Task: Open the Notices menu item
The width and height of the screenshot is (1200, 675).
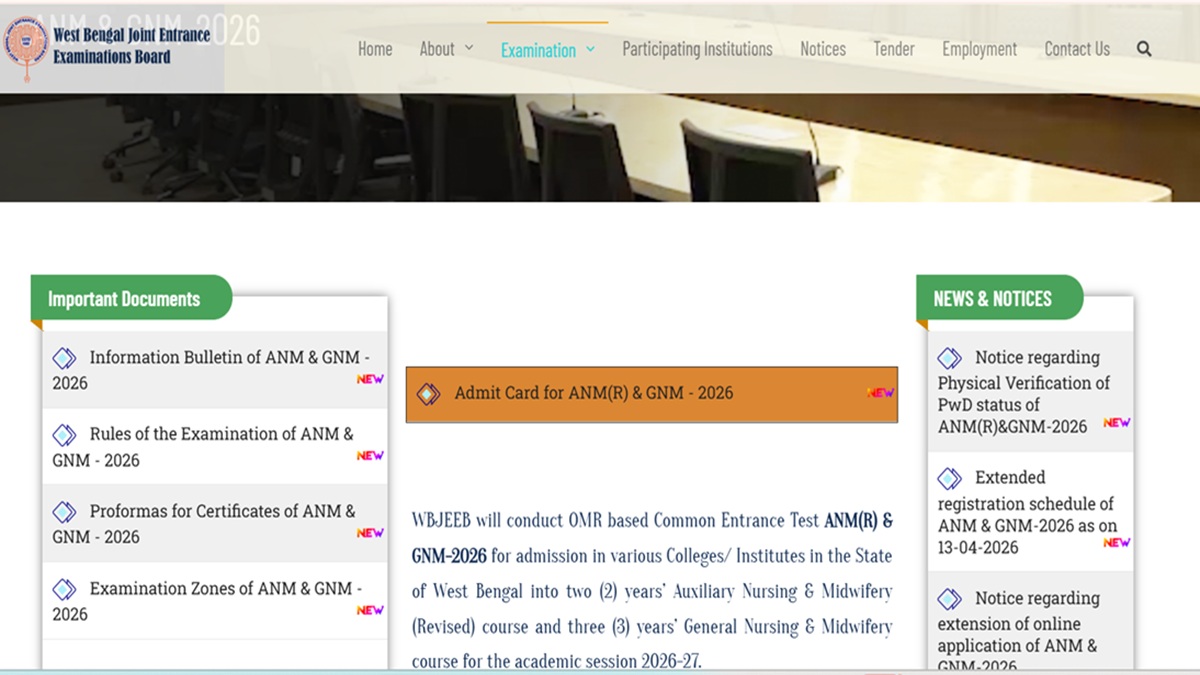Action: (x=823, y=49)
